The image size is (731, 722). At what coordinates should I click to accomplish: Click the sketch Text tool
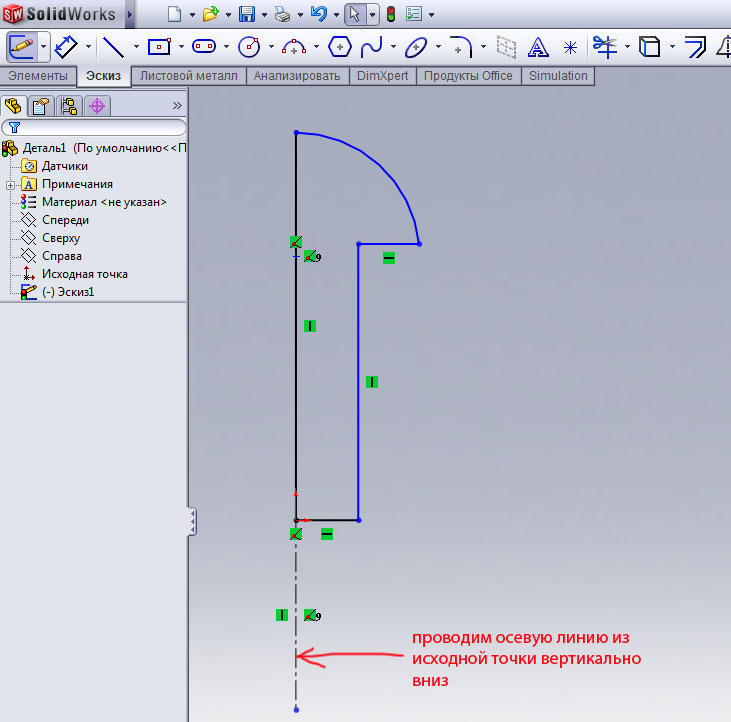pyautogui.click(x=538, y=46)
